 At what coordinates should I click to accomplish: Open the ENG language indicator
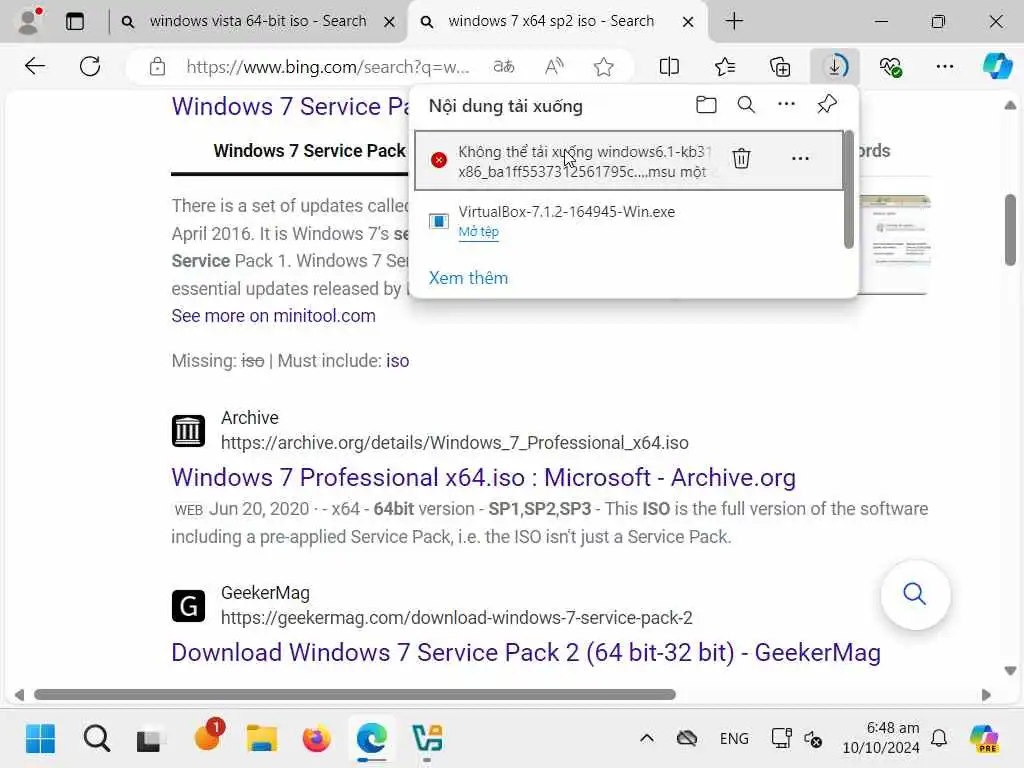tap(734, 739)
